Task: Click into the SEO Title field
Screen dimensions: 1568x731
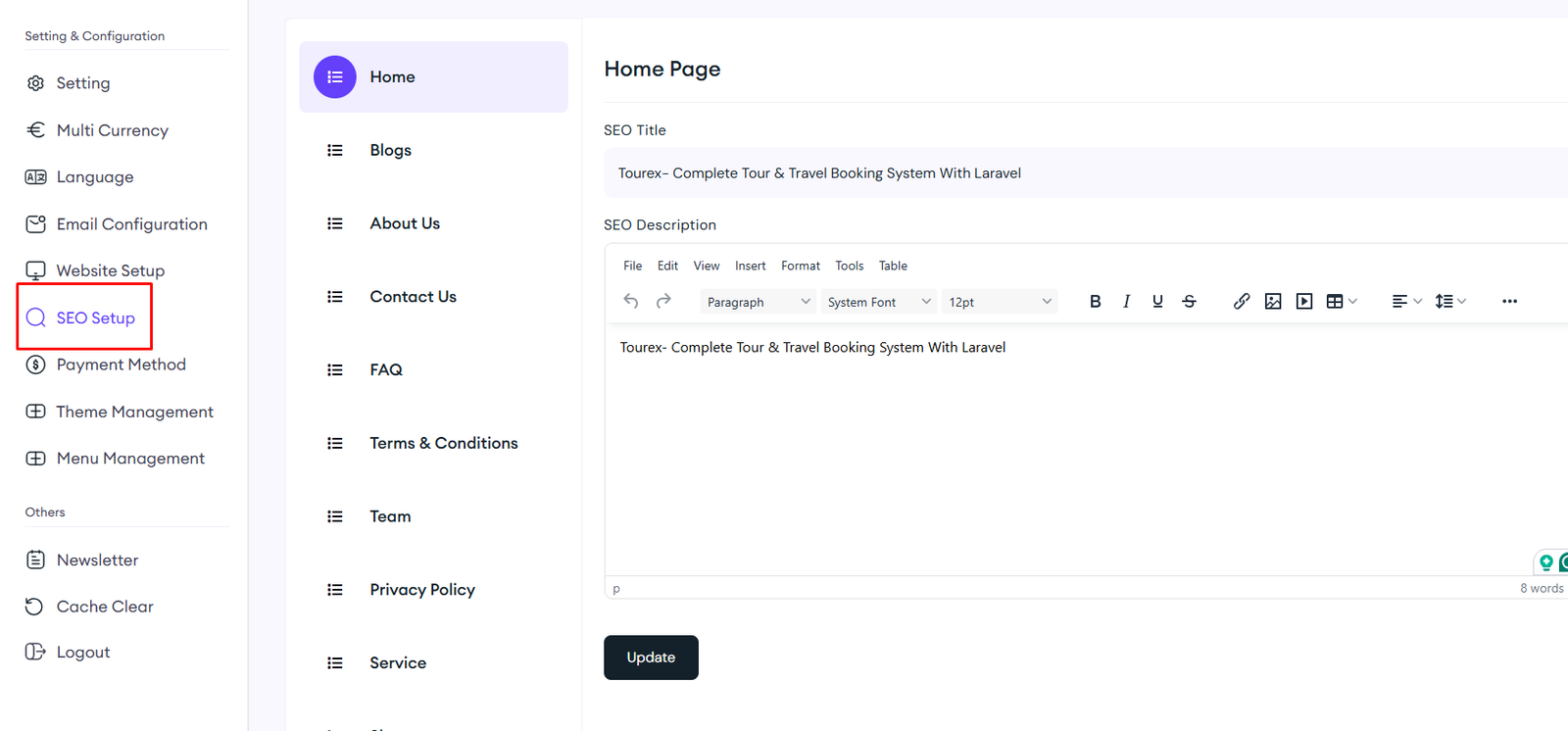Action: (x=1078, y=173)
